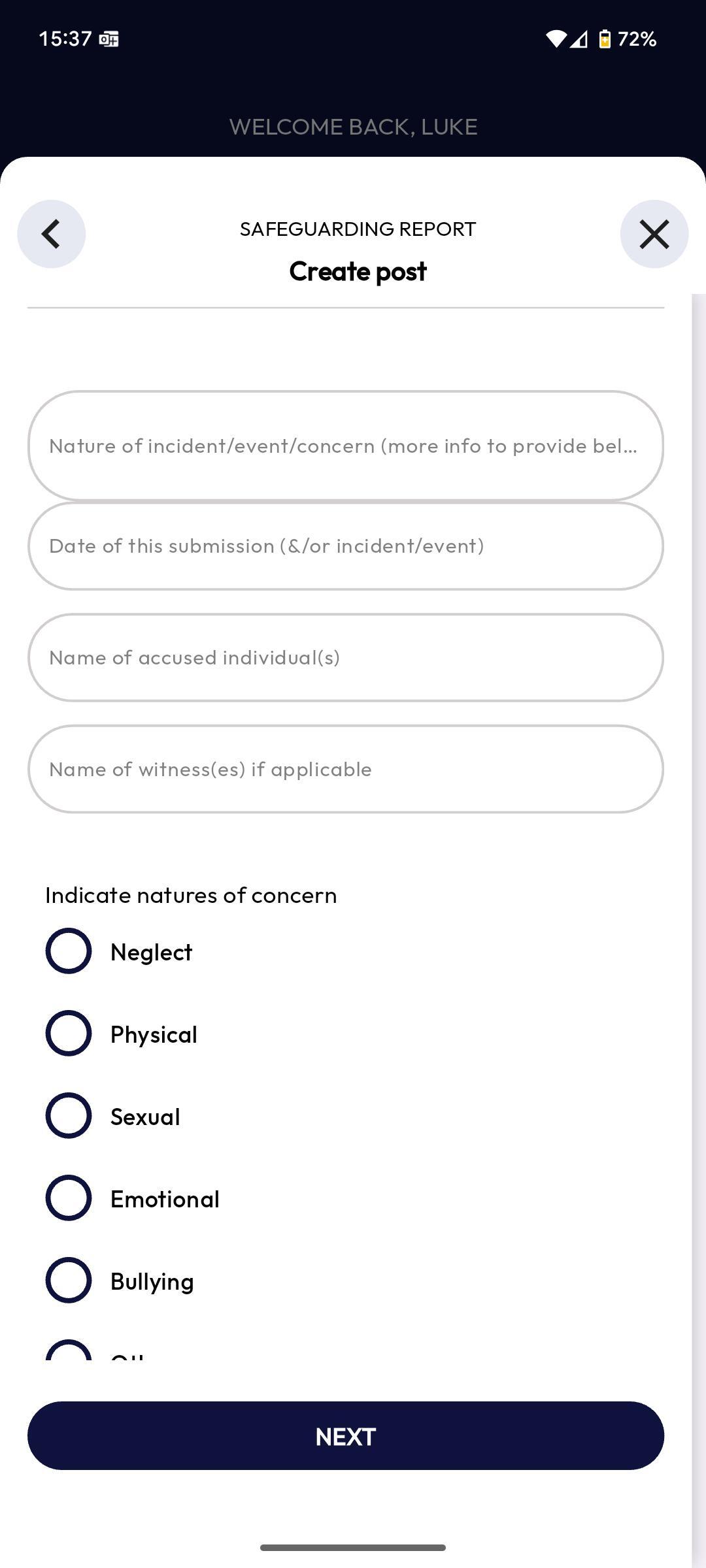Click the Wi-Fi icon in status bar

tap(557, 39)
